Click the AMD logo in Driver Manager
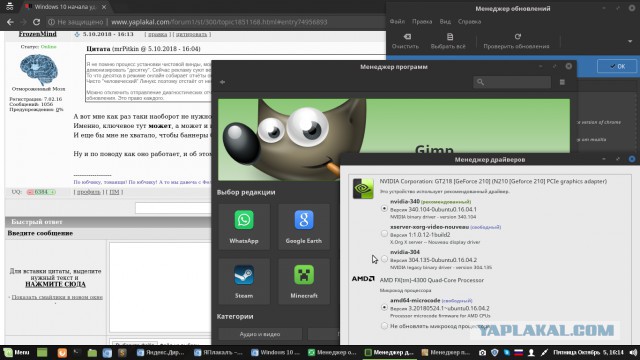The height and width of the screenshot is (360, 640). click(363, 279)
